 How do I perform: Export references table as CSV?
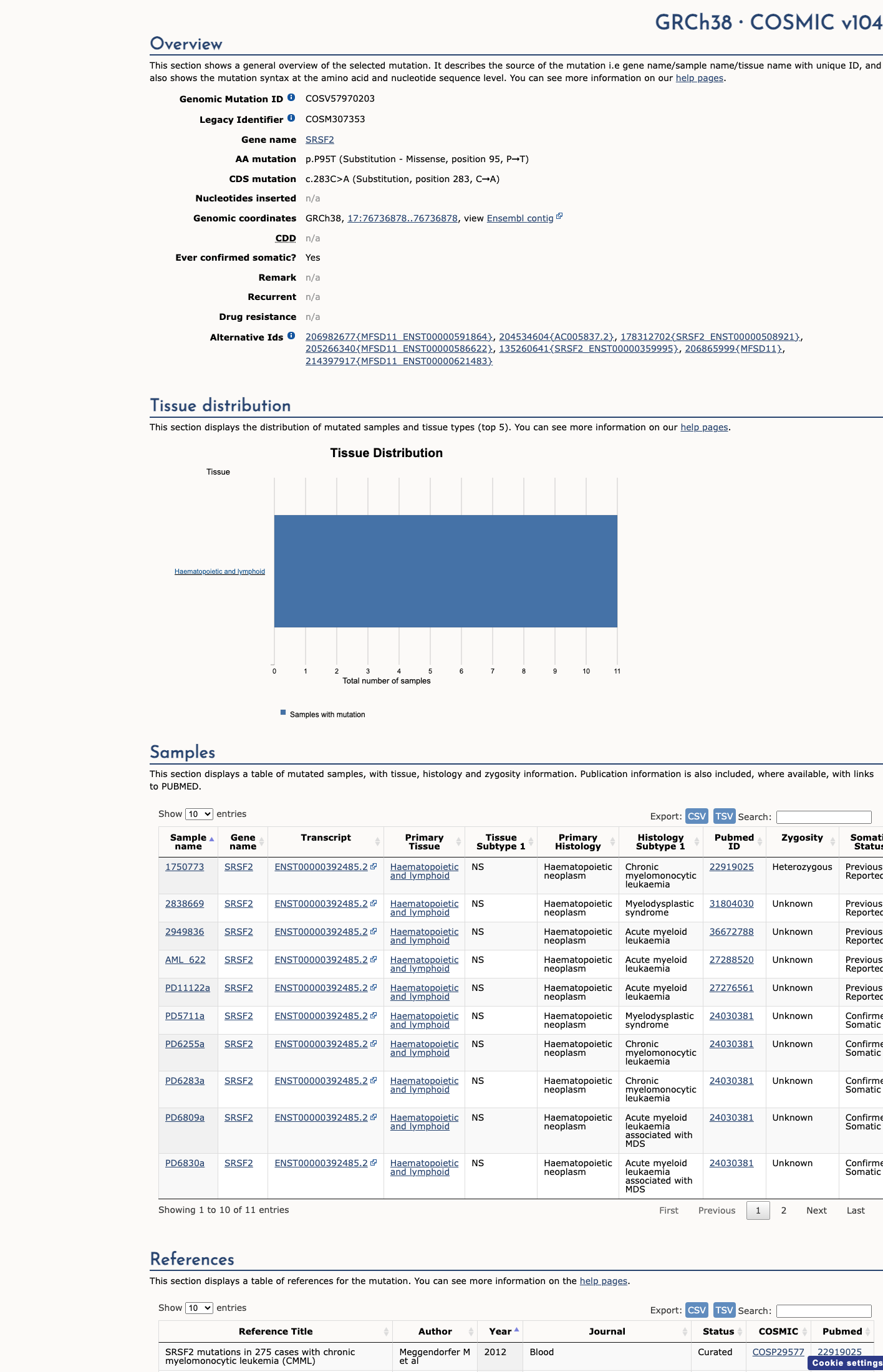(x=697, y=1310)
